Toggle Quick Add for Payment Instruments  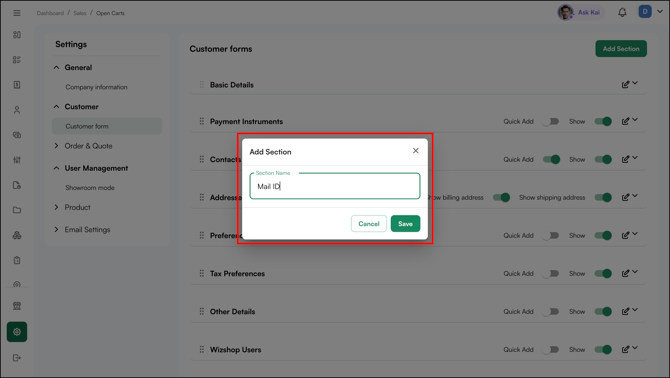(x=550, y=121)
